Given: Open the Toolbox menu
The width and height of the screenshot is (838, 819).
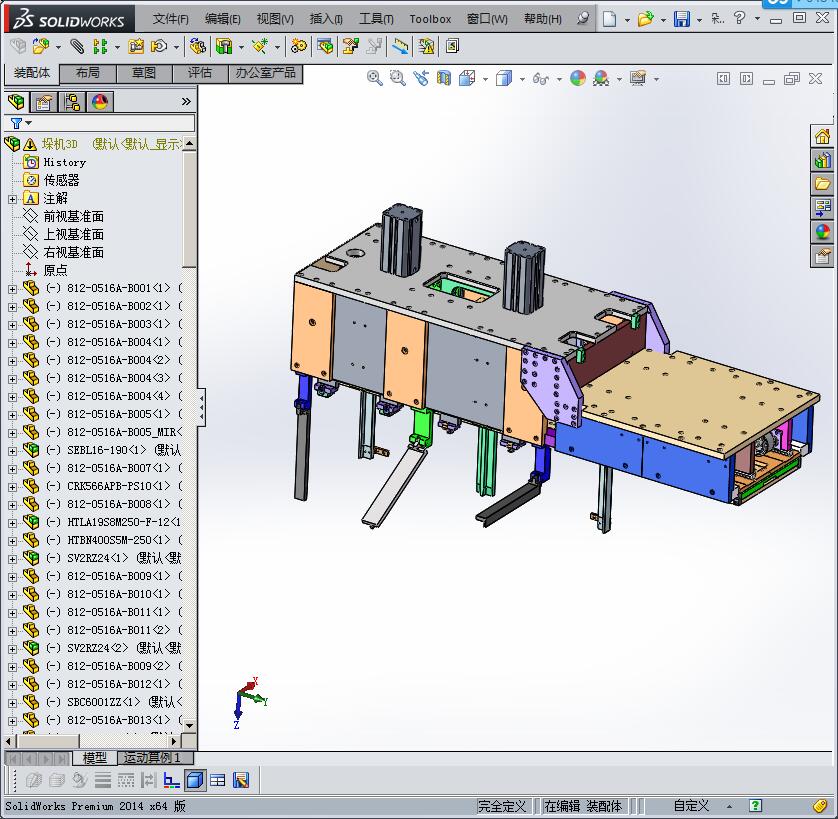Looking at the screenshot, I should pos(430,19).
